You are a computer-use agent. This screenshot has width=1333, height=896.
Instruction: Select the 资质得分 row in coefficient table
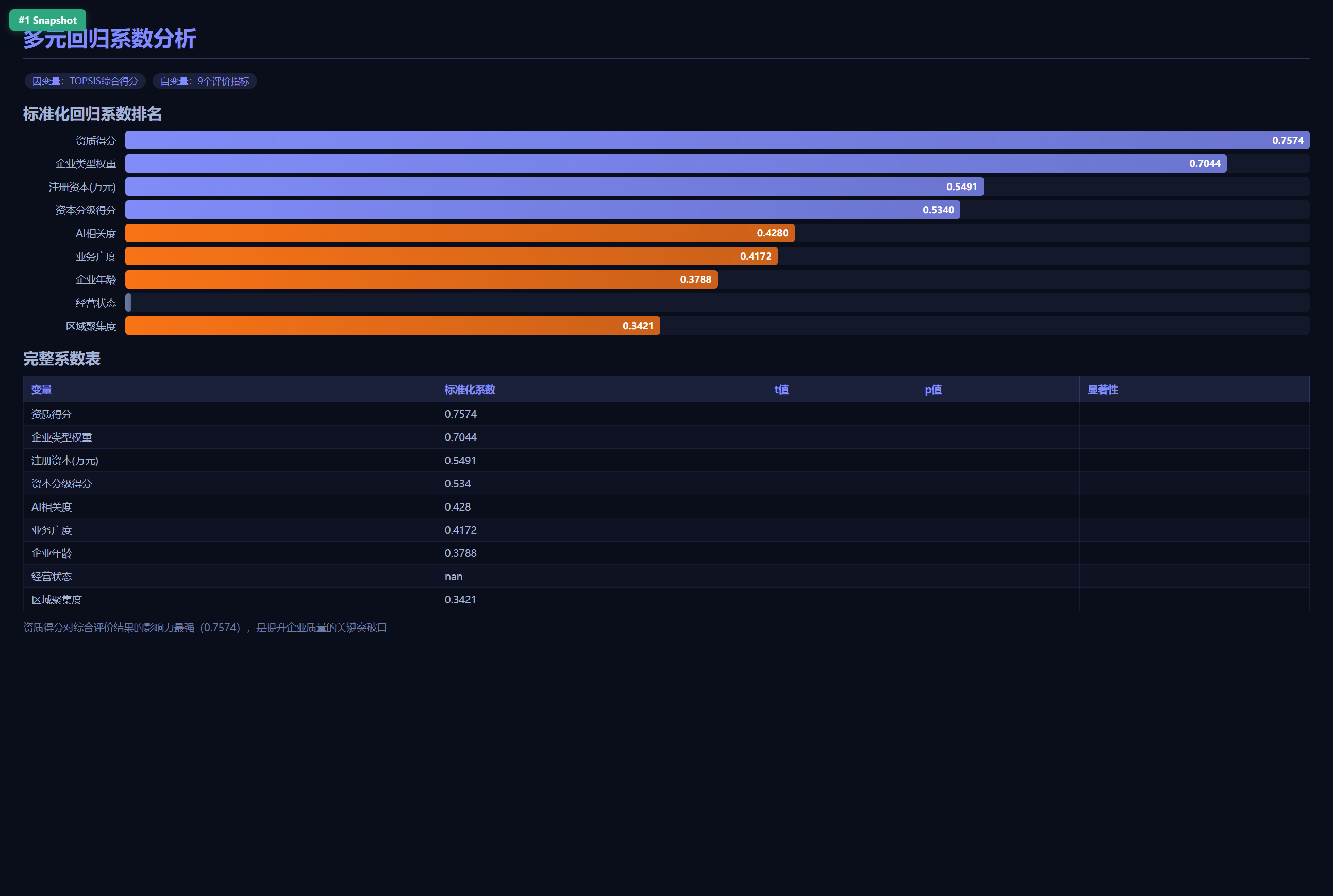pos(666,414)
